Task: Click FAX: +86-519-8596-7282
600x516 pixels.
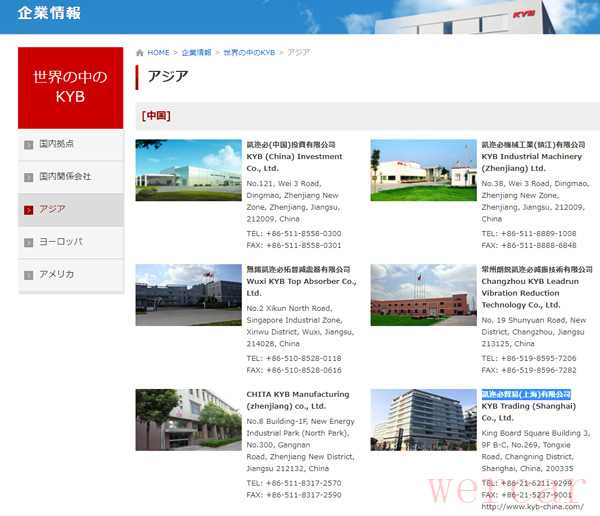Action: point(529,370)
